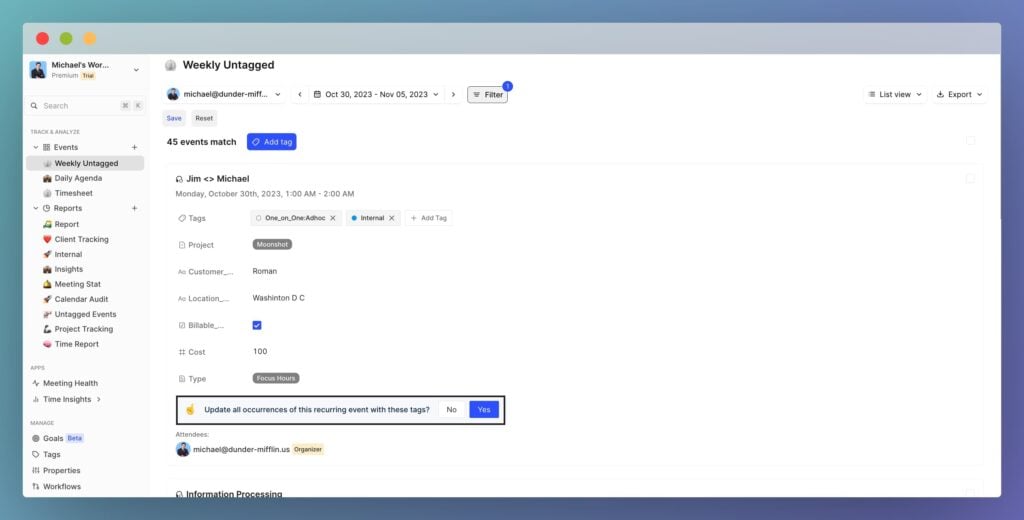The image size is (1024, 520).
Task: Click + Add Tag in the Tags row
Action: (428, 218)
